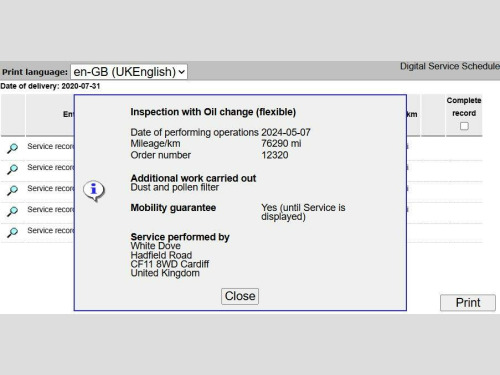Select the third Service record row text

tap(51, 188)
